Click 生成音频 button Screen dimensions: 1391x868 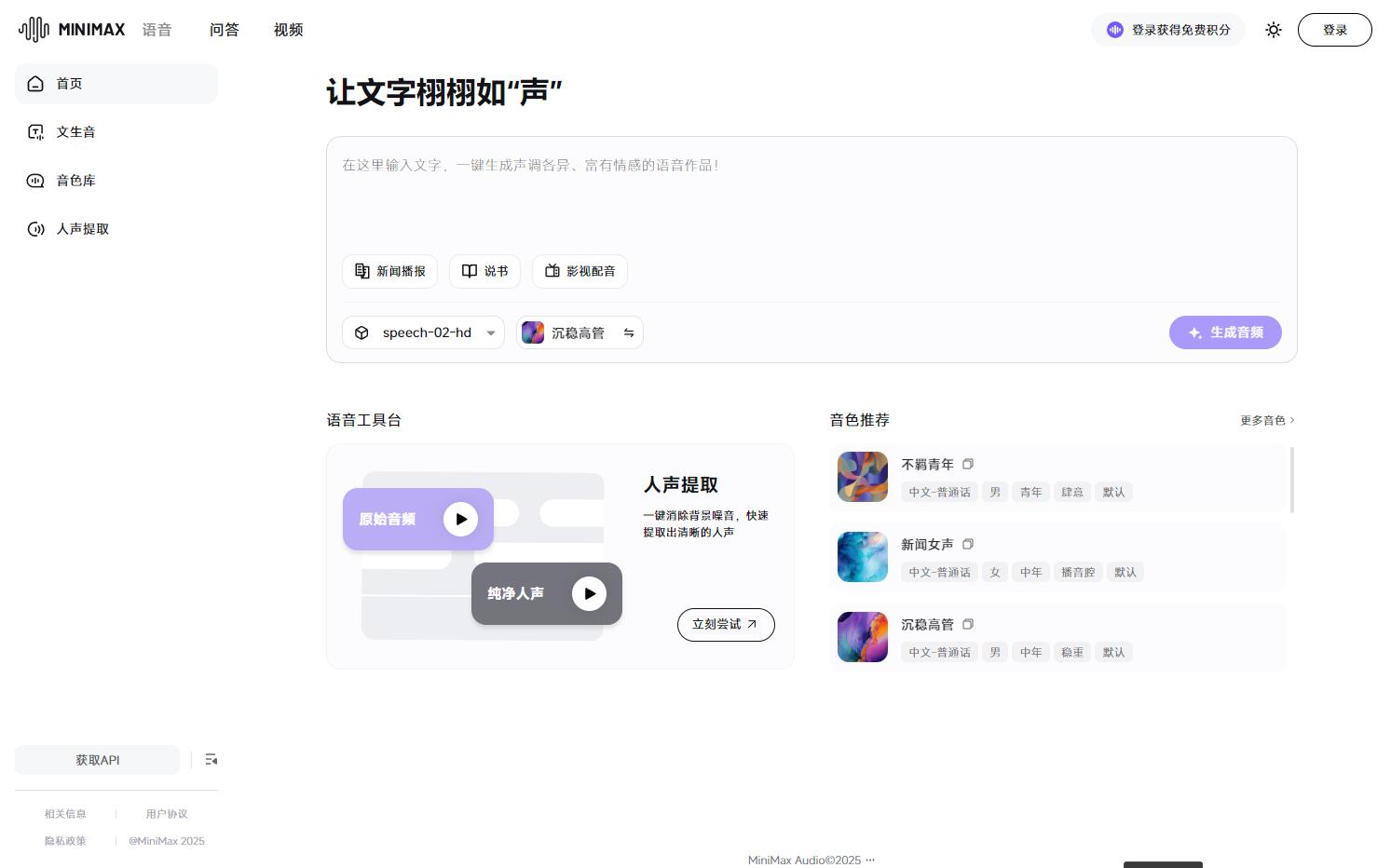point(1225,332)
